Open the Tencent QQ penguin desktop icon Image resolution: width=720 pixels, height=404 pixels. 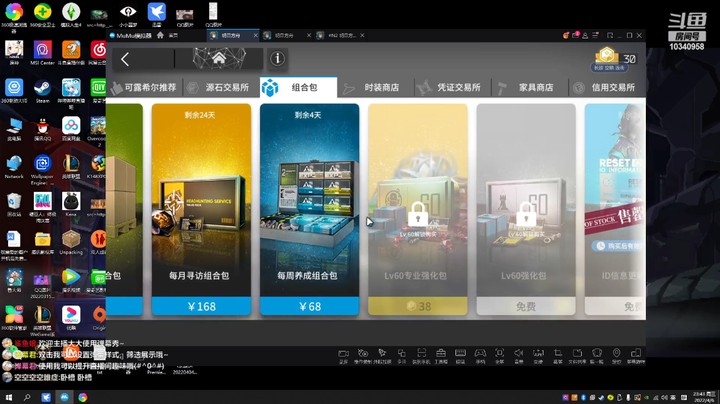point(42,129)
